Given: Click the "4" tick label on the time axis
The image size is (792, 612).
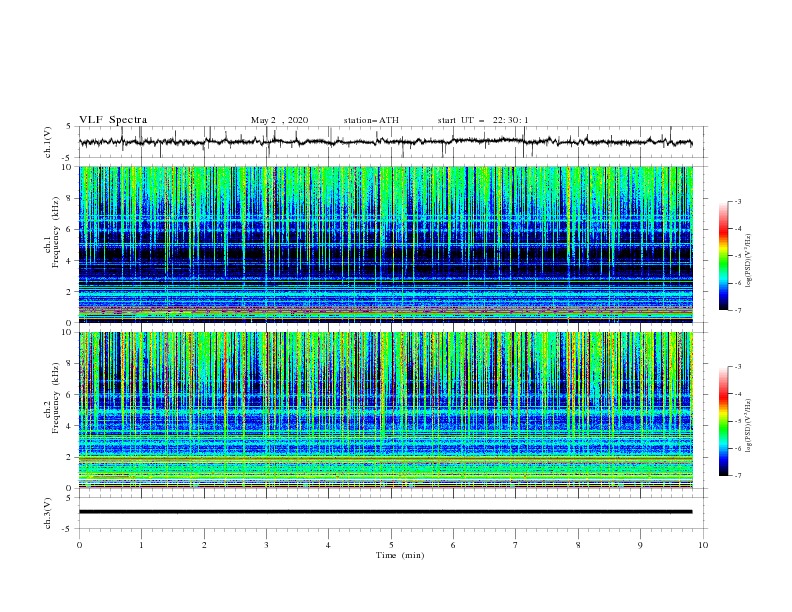Looking at the screenshot, I should 329,545.
